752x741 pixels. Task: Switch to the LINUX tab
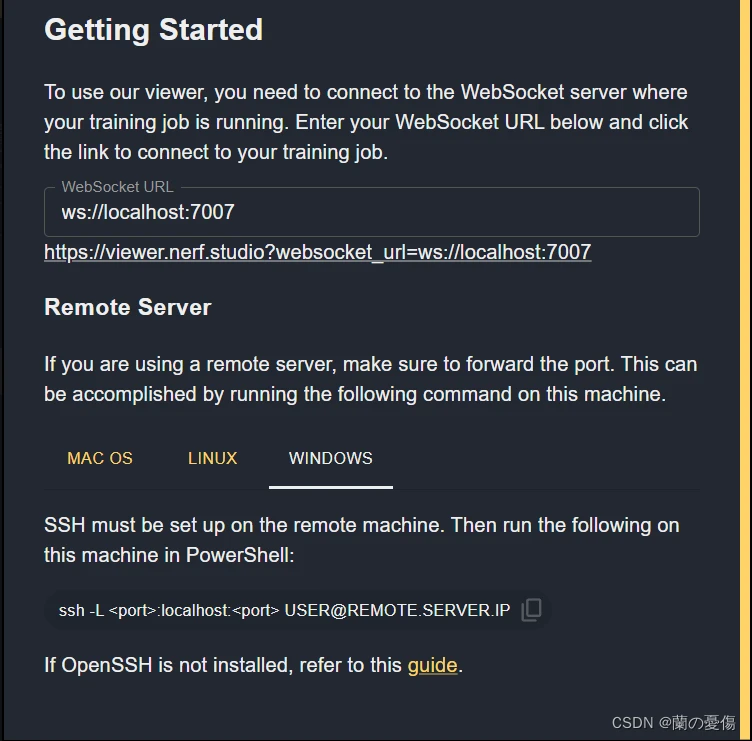(212, 458)
